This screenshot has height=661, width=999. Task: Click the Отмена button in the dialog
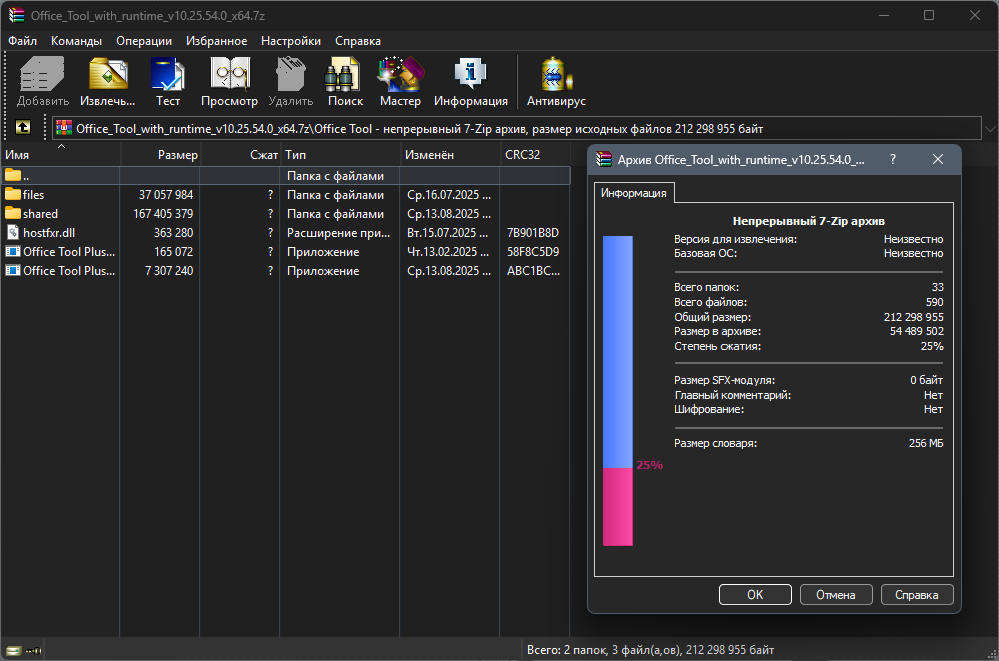[x=836, y=595]
